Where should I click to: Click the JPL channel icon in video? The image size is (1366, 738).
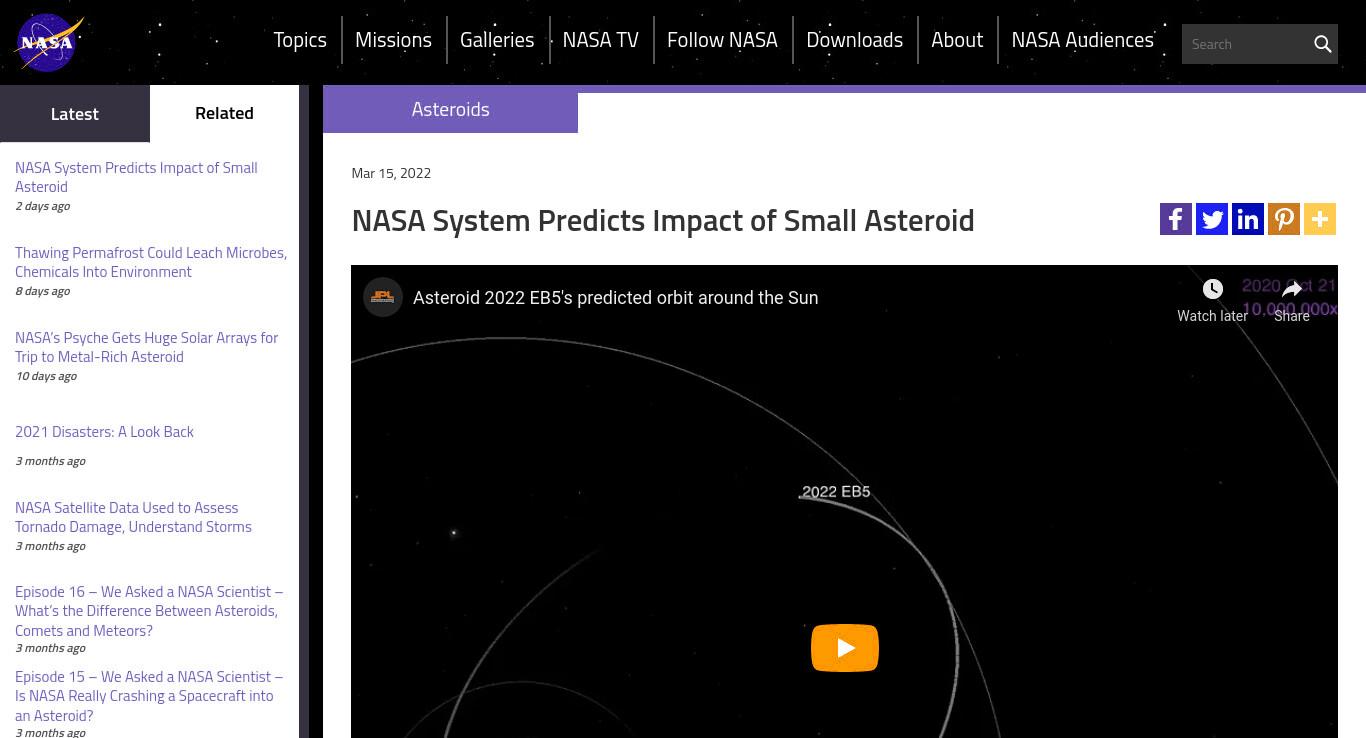click(383, 297)
